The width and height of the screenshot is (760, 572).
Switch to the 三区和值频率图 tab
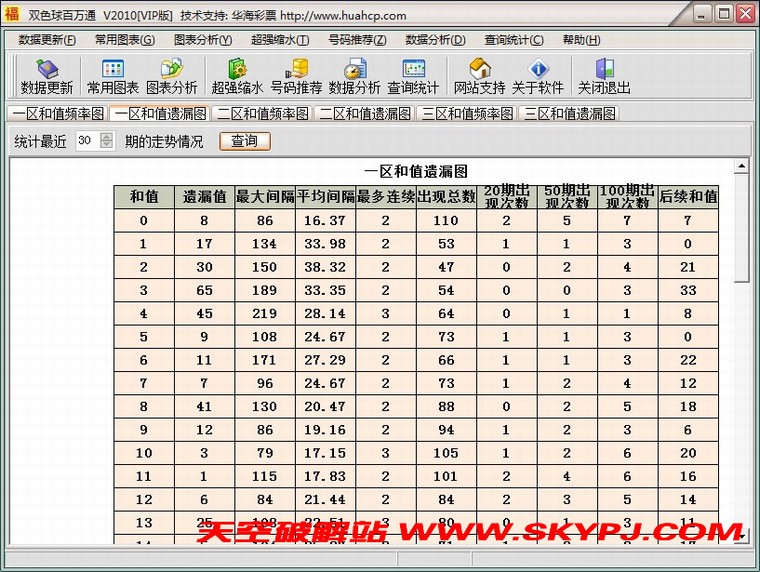click(467, 113)
